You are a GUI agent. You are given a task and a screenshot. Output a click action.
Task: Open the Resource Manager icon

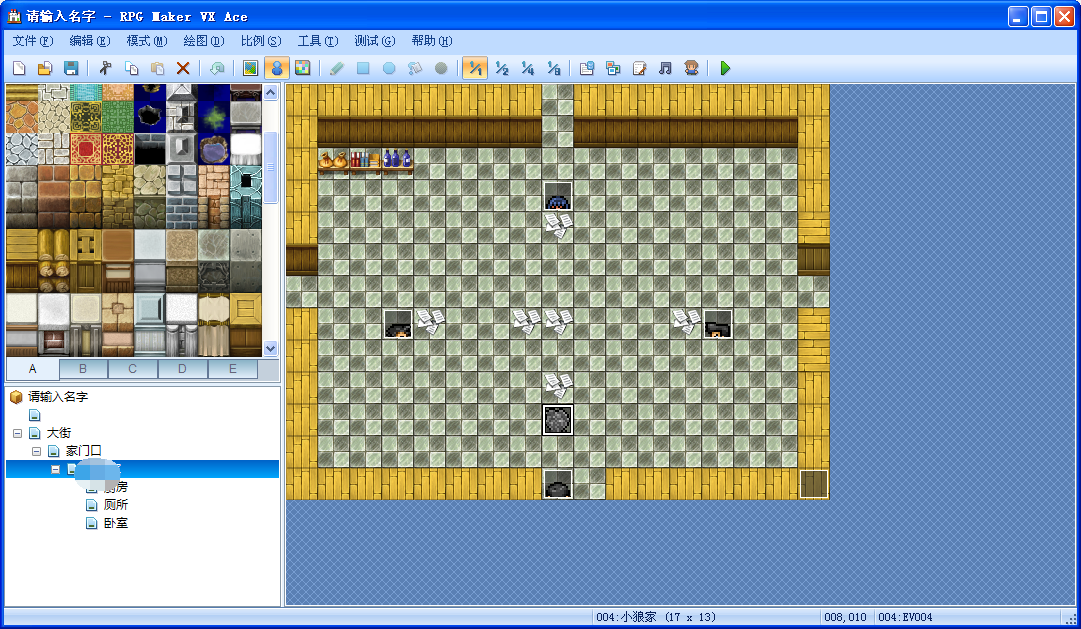[x=613, y=68]
